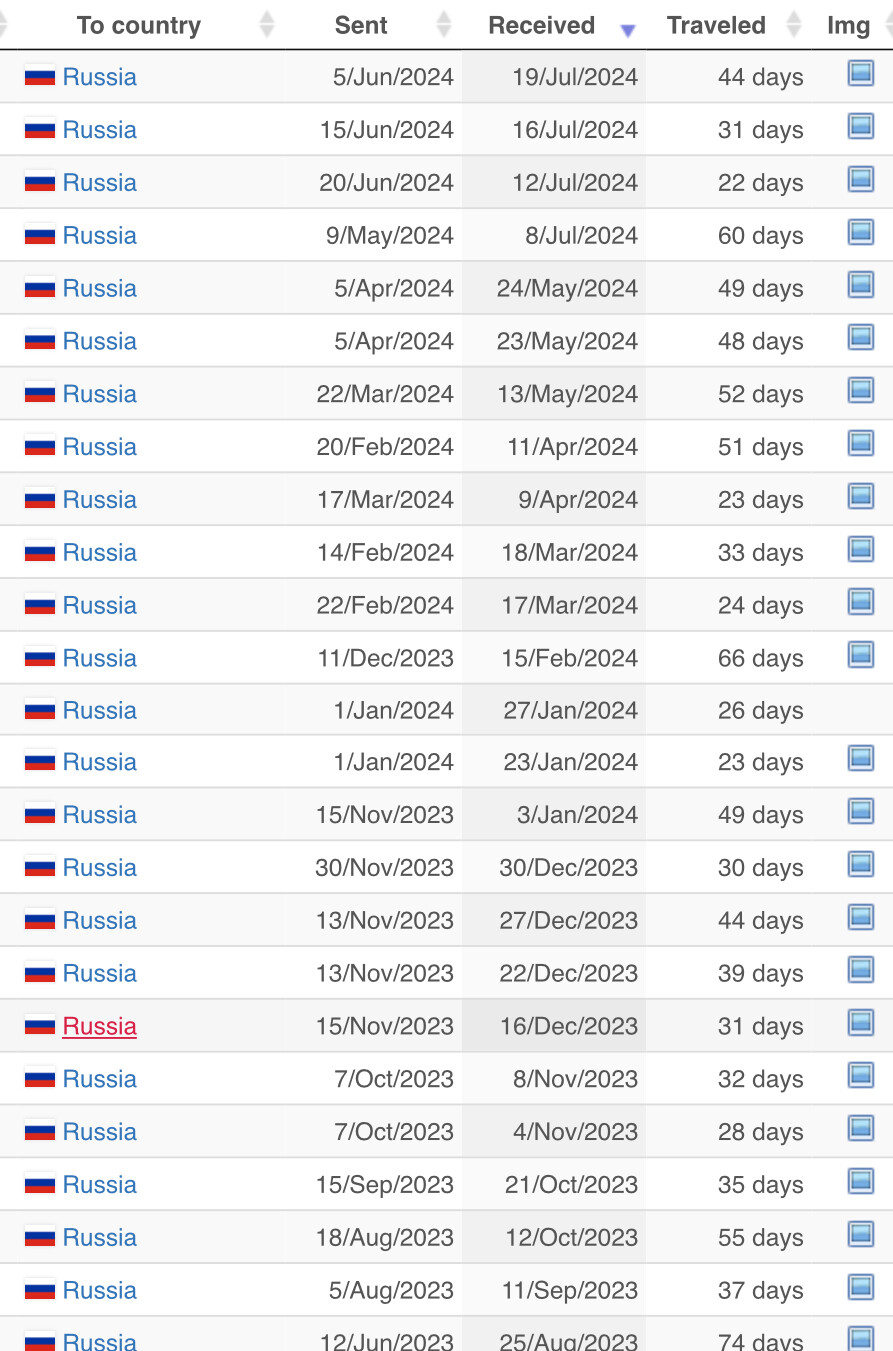View image of 12/Oct/2023 received card
This screenshot has height=1351, width=893.
[x=860, y=1234]
